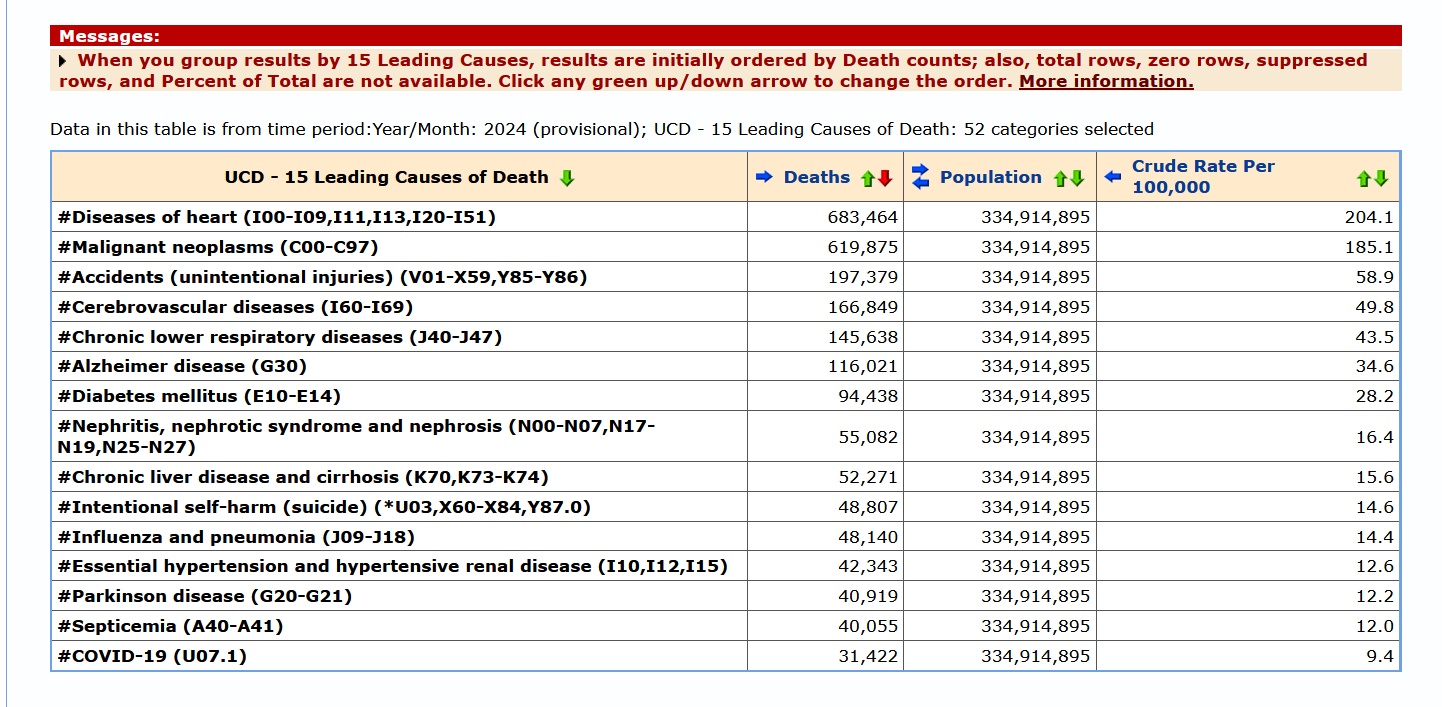Open the More information link
Screen dimensions: 1442x707
(x=1106, y=81)
